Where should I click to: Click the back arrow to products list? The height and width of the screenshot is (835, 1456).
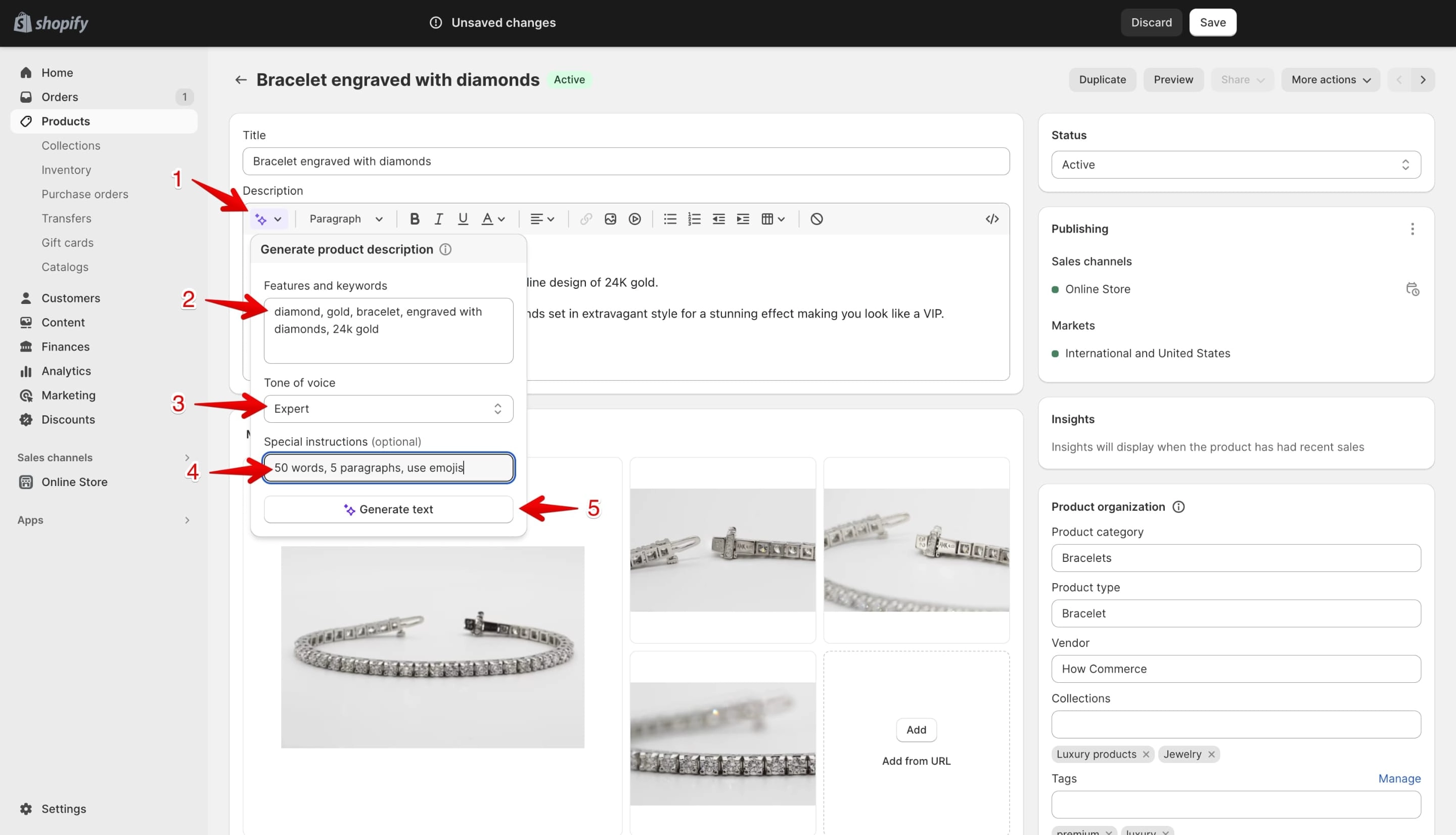click(x=241, y=80)
